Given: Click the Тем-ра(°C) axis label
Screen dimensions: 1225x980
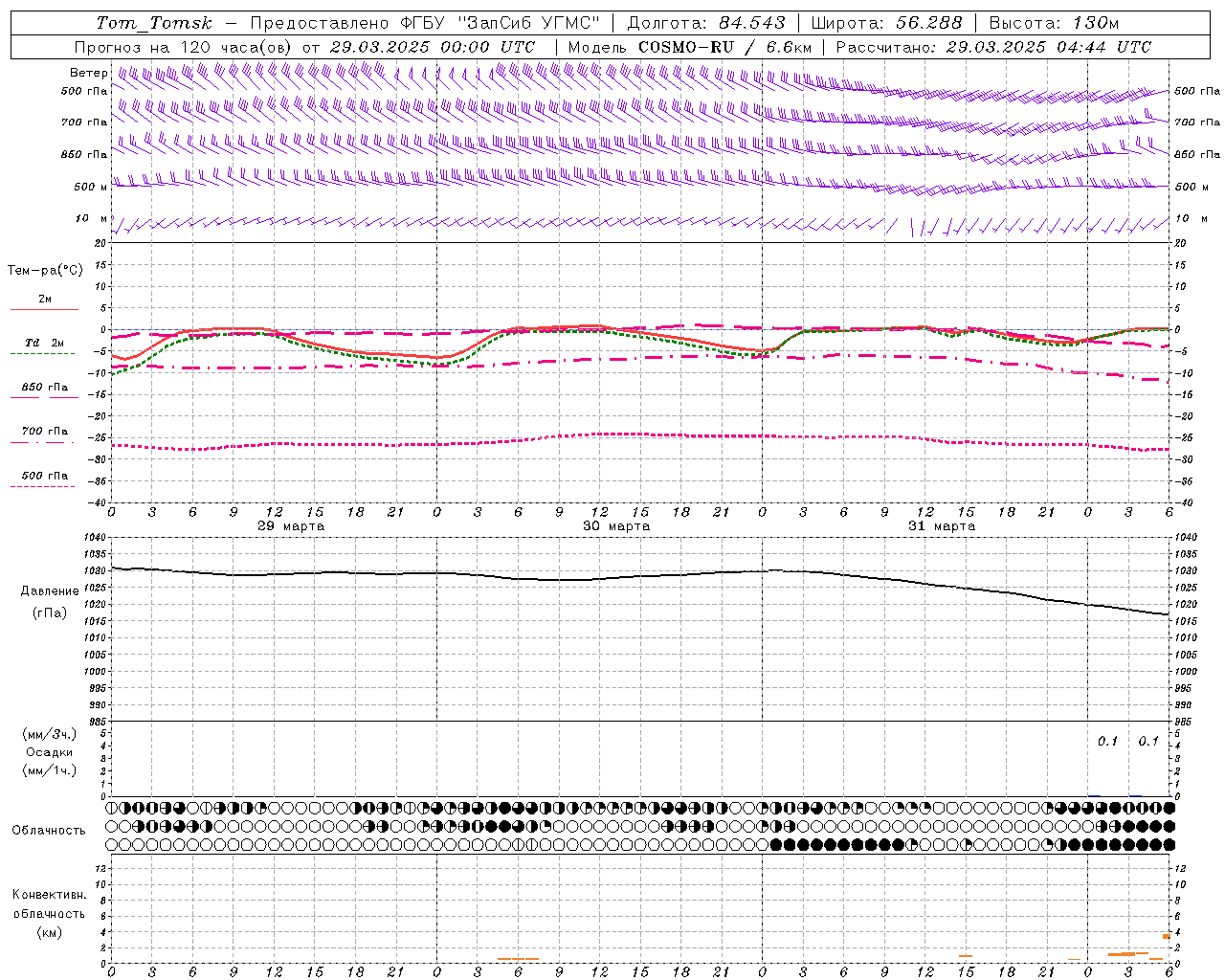Looking at the screenshot, I should pos(45,271).
